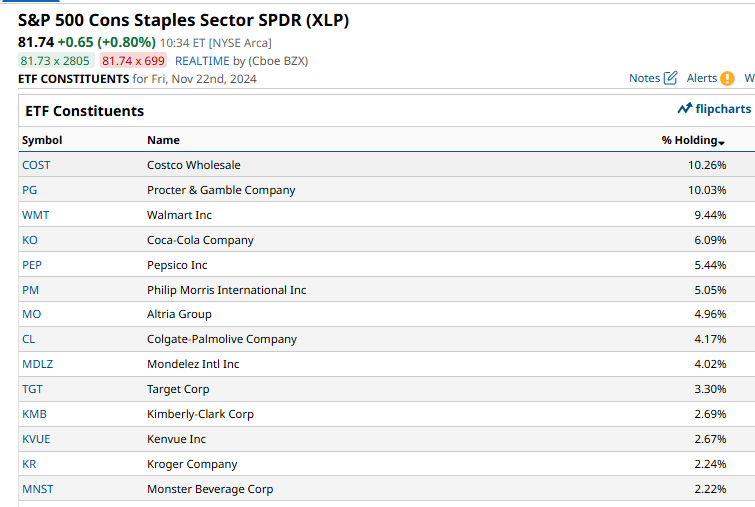The width and height of the screenshot is (755, 507).
Task: Click the 2.67% holding value
Action: click(710, 440)
